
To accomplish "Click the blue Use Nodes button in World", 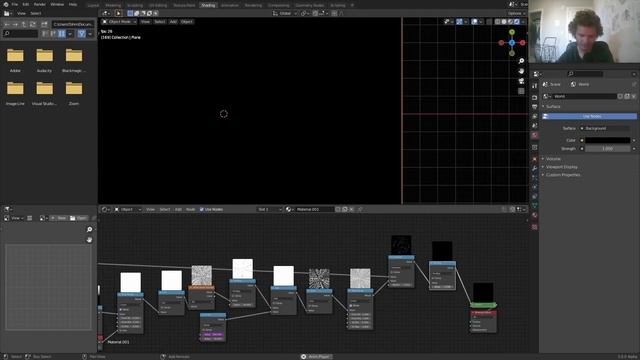I will point(589,116).
